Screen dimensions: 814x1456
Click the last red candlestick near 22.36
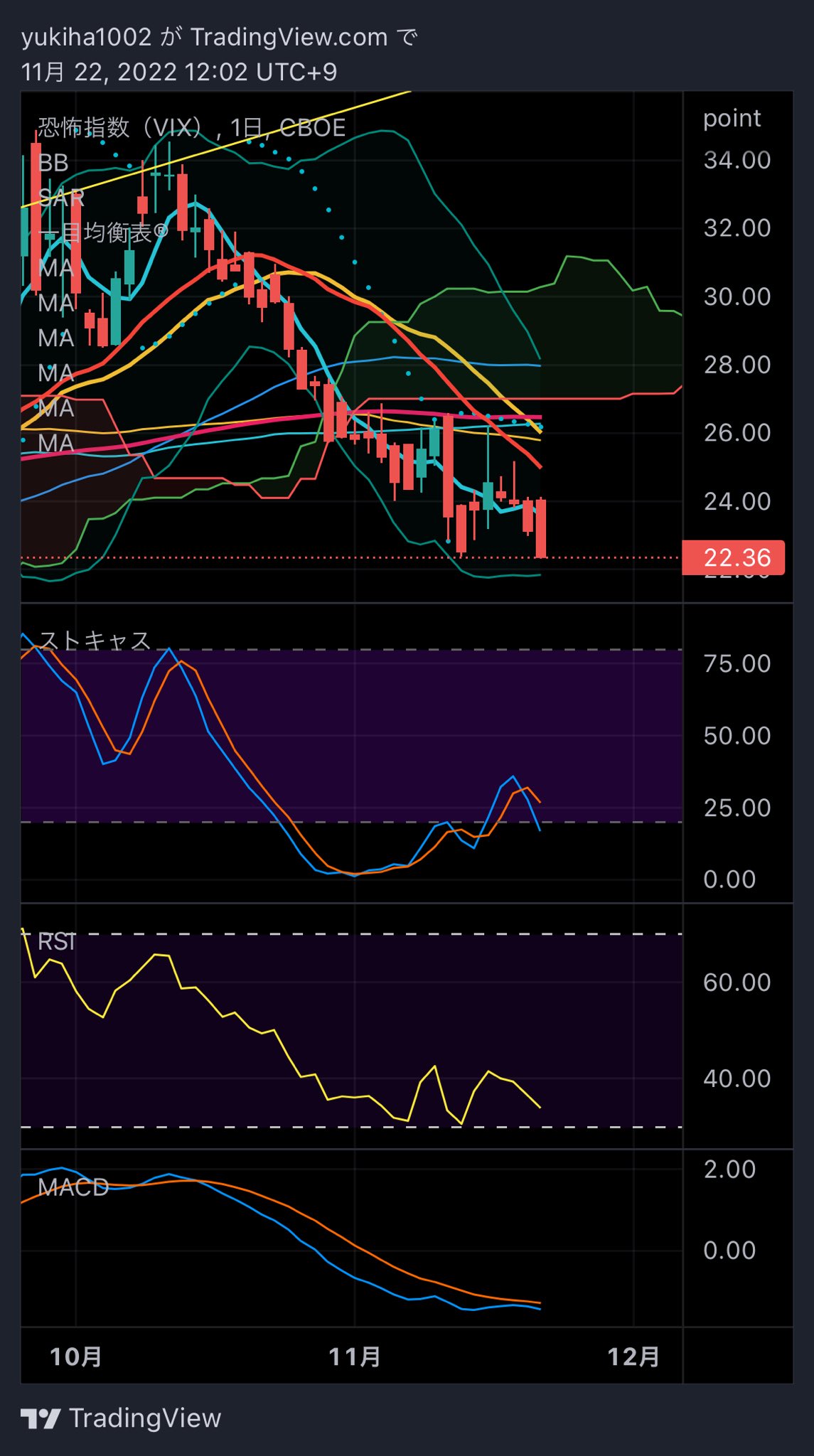pyautogui.click(x=541, y=528)
